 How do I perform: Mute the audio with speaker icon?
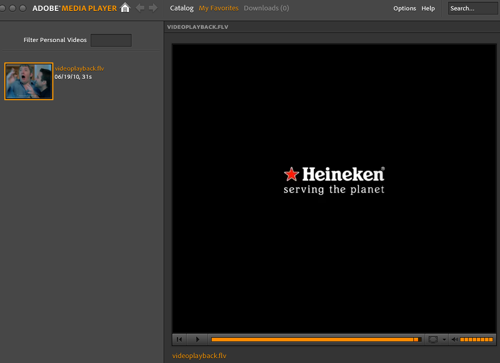(x=455, y=339)
